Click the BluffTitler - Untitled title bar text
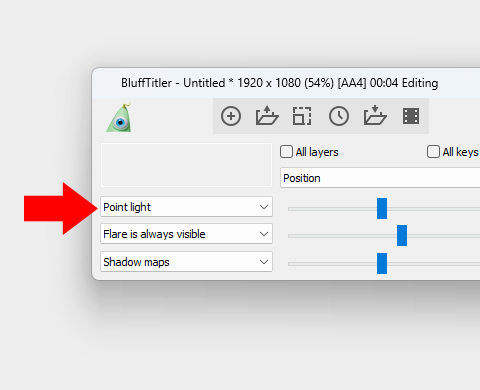 (279, 83)
